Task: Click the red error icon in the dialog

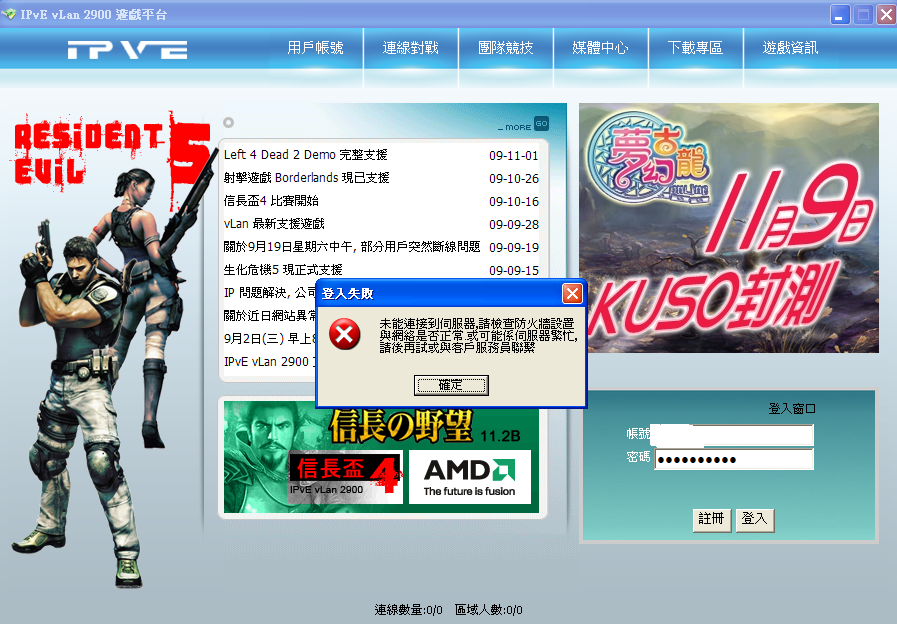Action: (x=344, y=335)
